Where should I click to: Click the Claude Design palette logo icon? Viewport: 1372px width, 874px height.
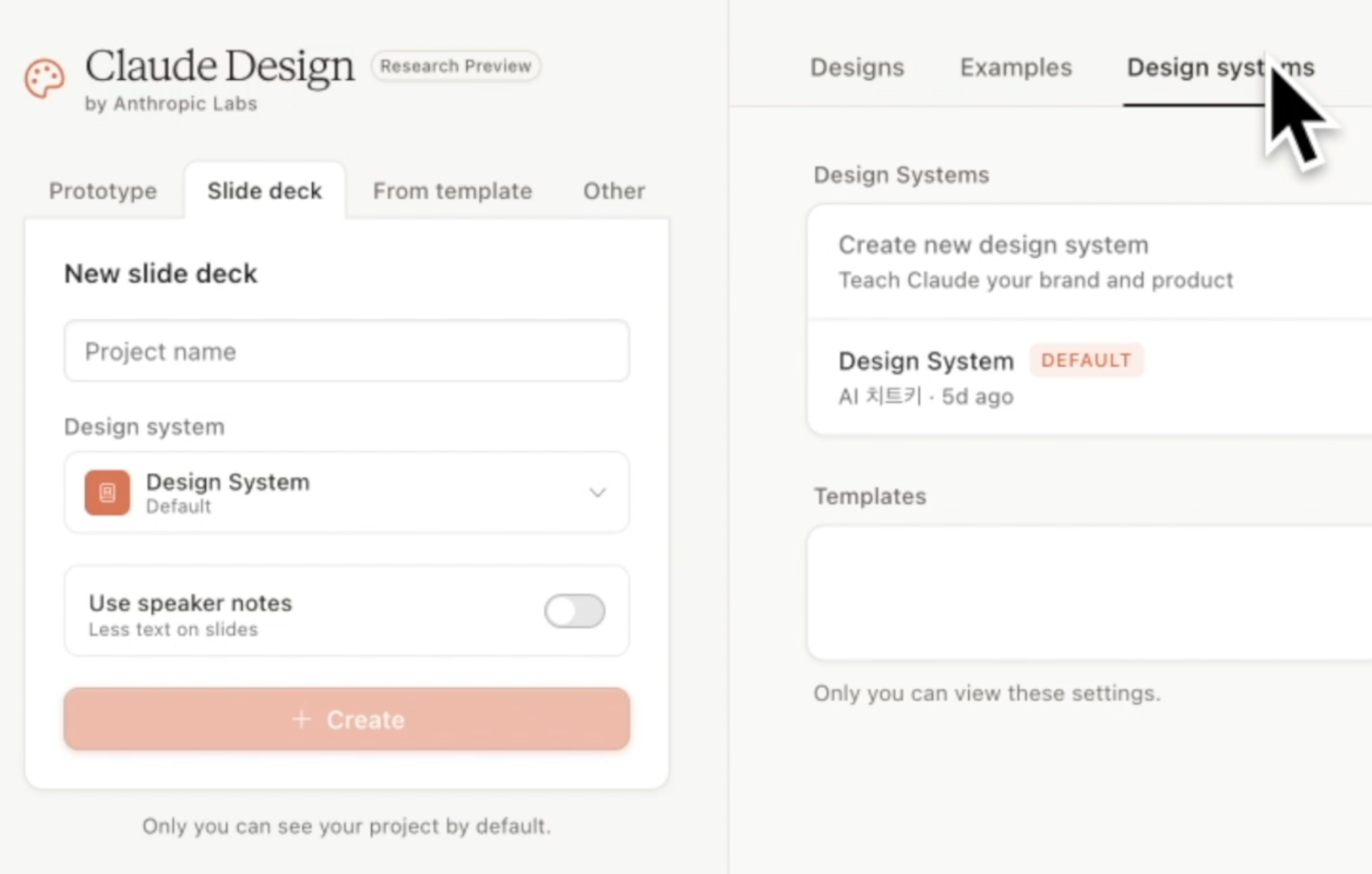(x=44, y=78)
